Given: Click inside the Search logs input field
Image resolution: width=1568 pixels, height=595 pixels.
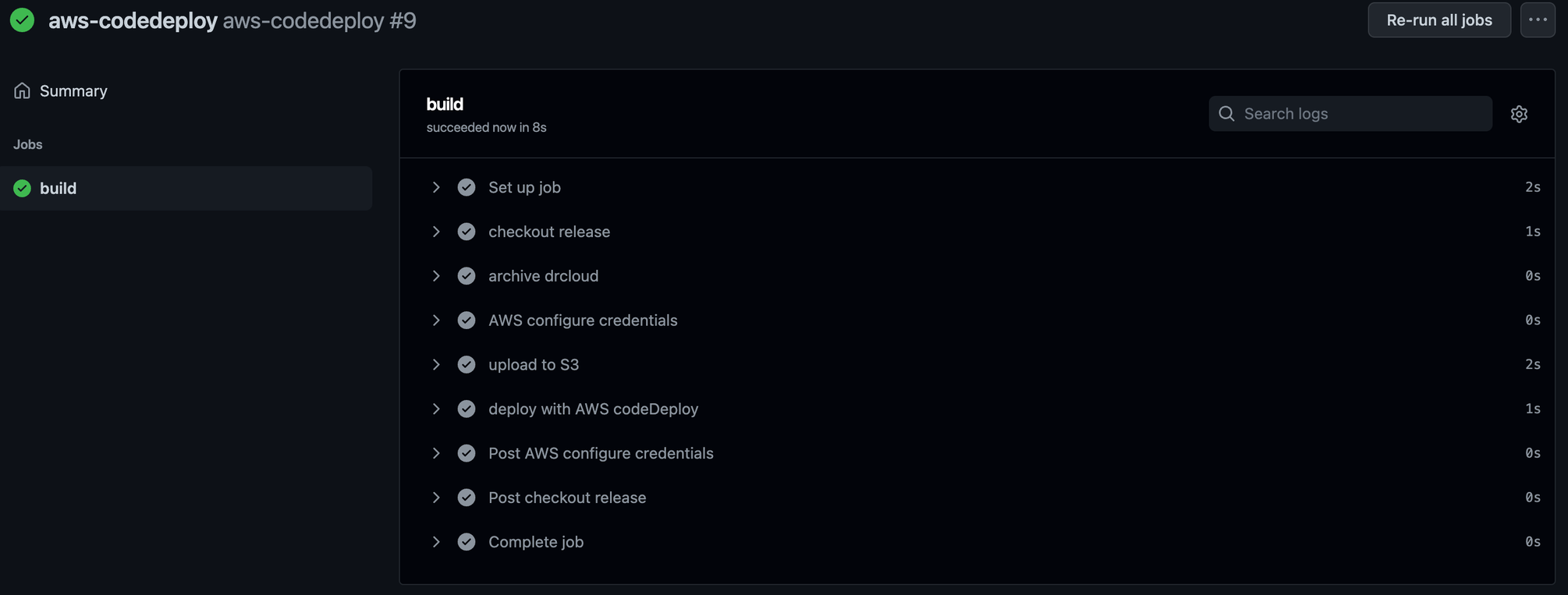Looking at the screenshot, I should 1350,113.
